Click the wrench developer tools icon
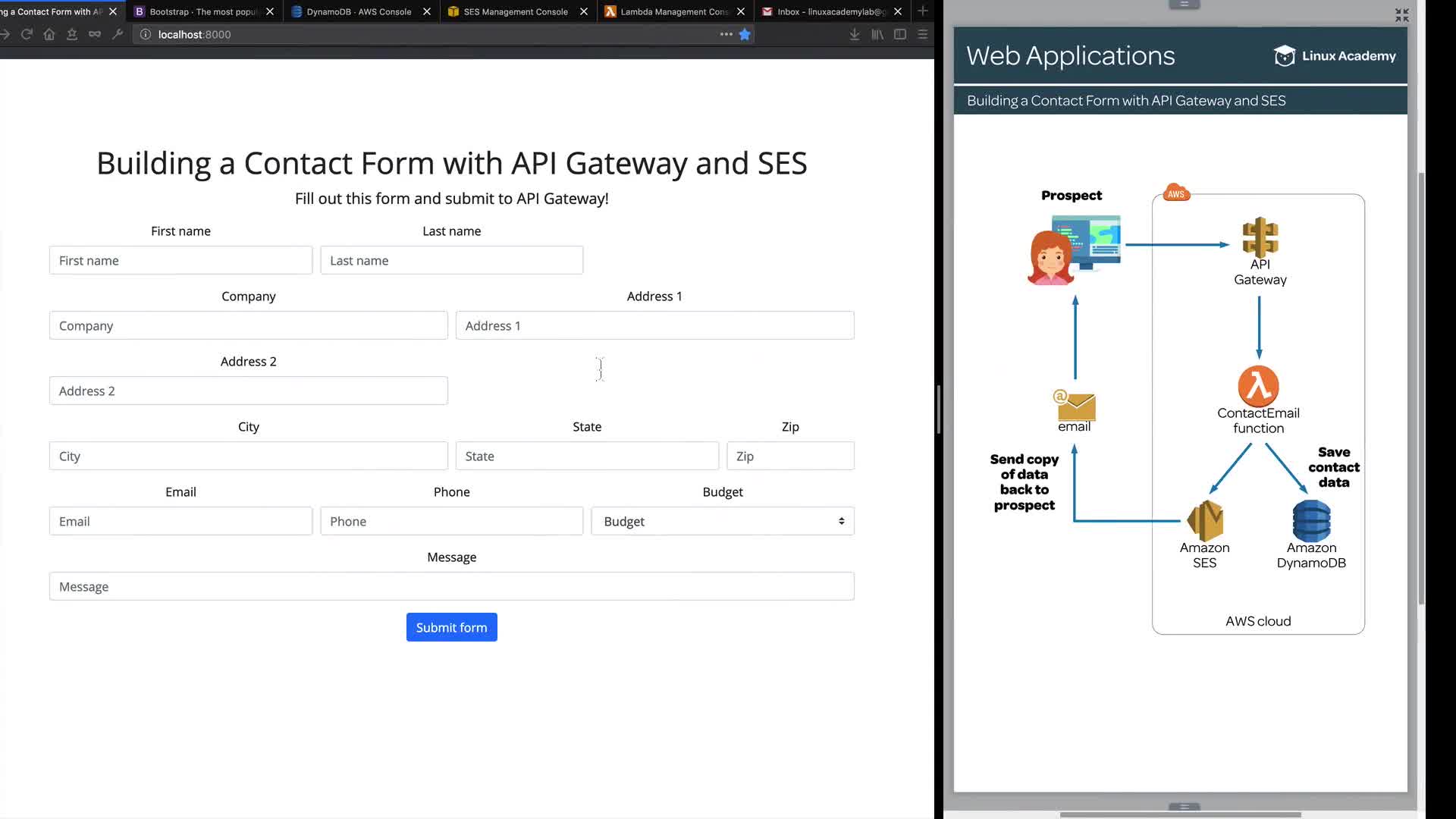1456x819 pixels. coord(118,34)
